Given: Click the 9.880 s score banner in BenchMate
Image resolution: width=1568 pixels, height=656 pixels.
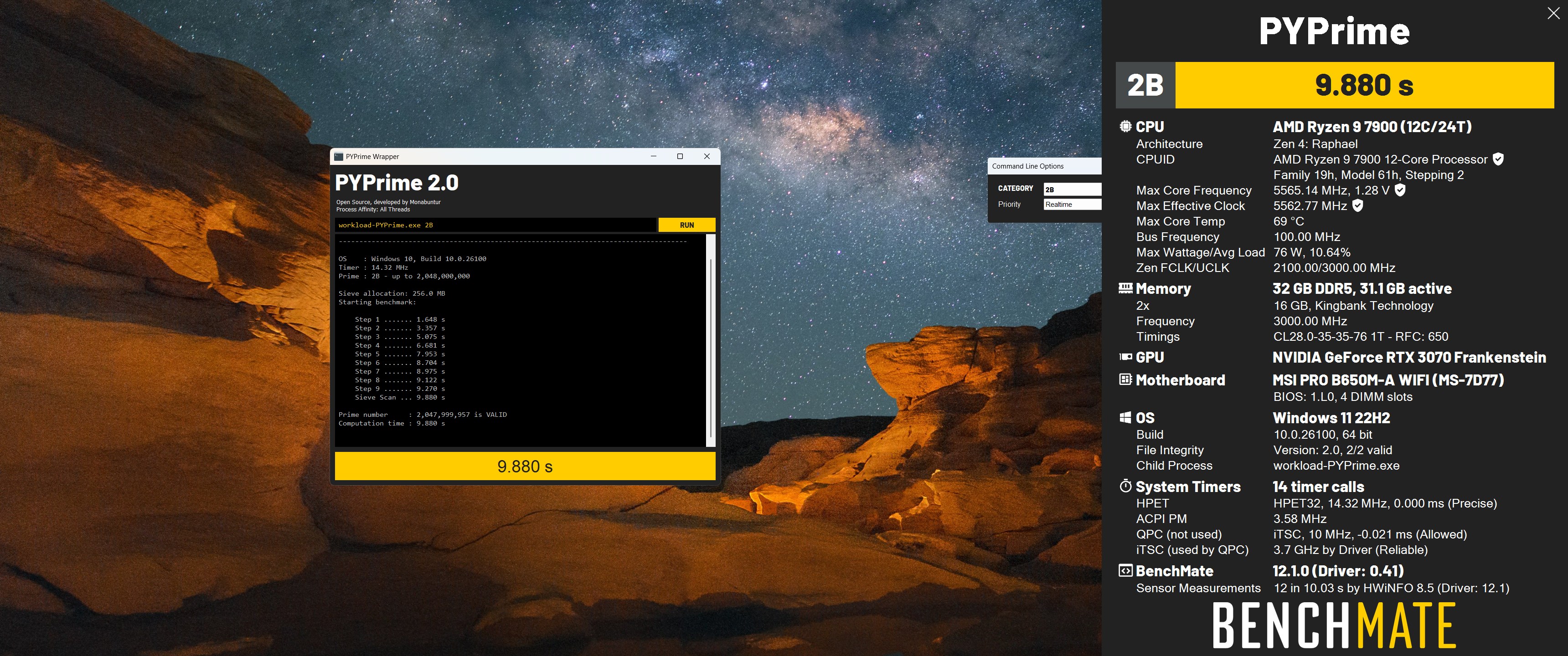Looking at the screenshot, I should click(x=1364, y=85).
